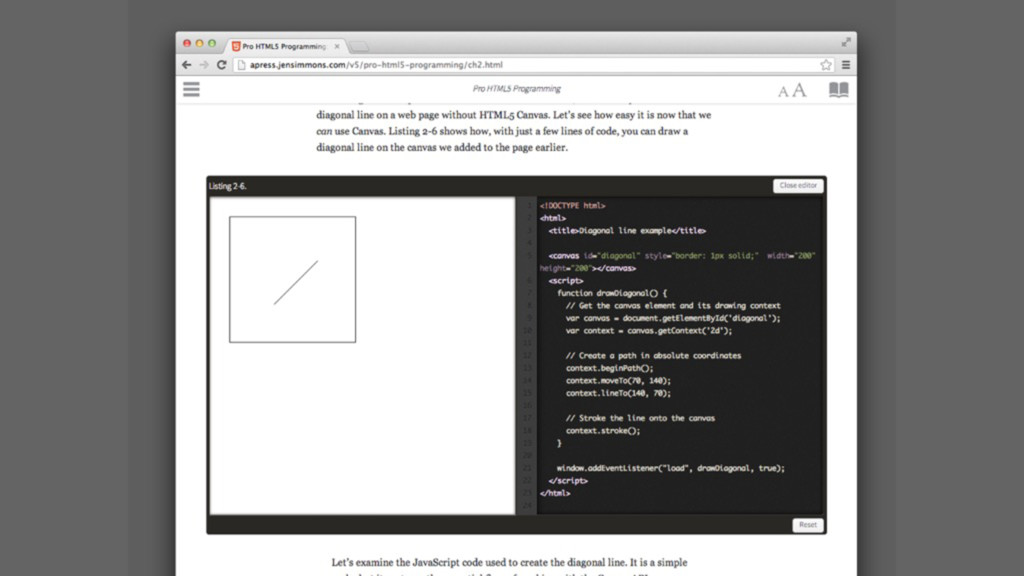Decrease text size with the small A
This screenshot has width=1024, height=576.
[x=783, y=92]
